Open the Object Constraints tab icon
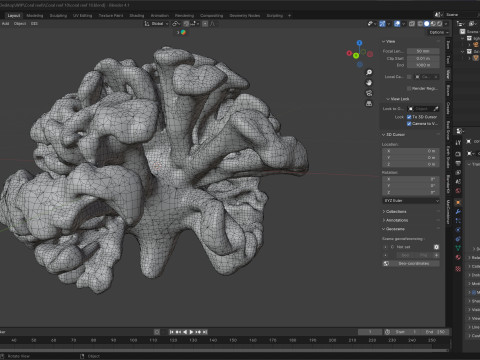The image size is (480, 360). [x=458, y=239]
